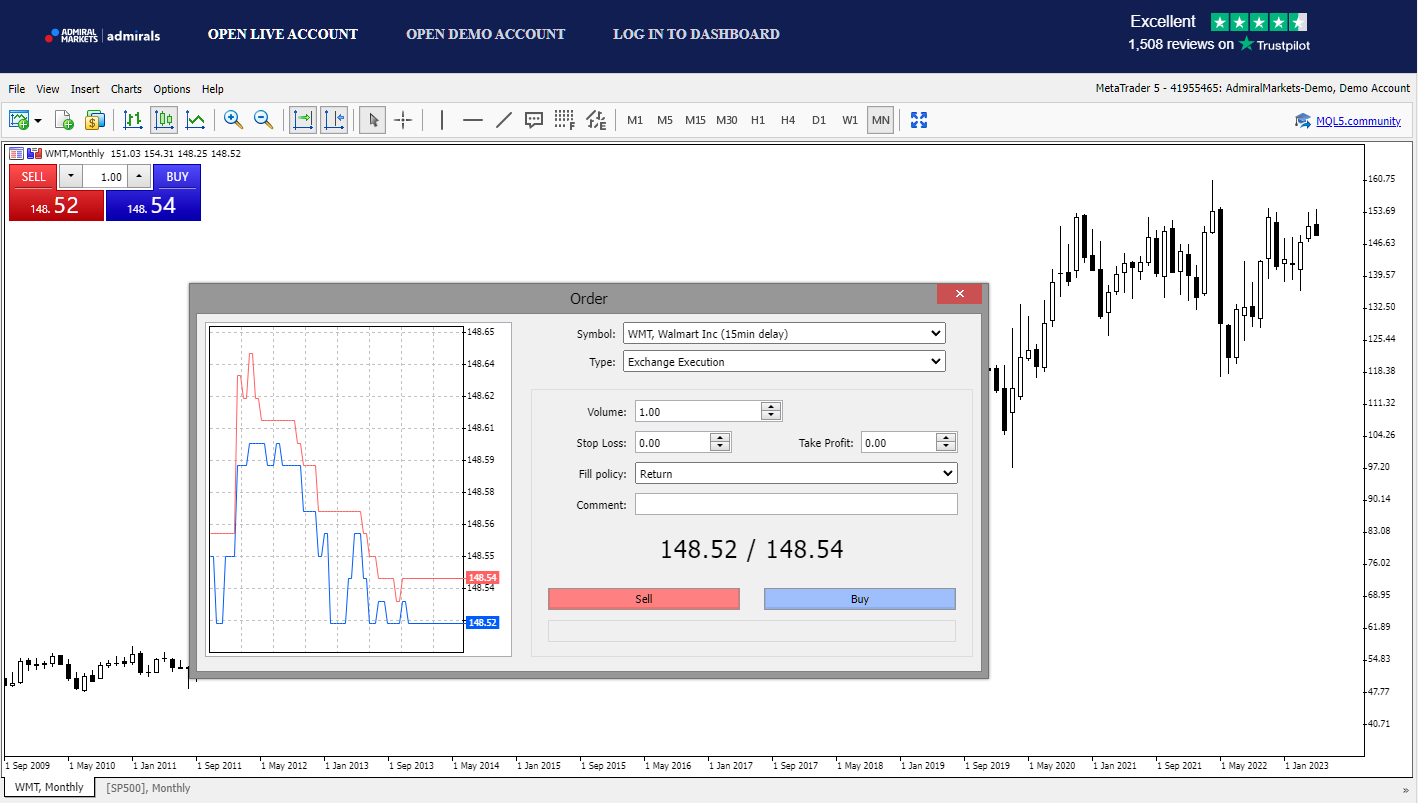Increase volume in the one-click trading panel
The height and width of the screenshot is (803, 1418).
[x=139, y=177]
